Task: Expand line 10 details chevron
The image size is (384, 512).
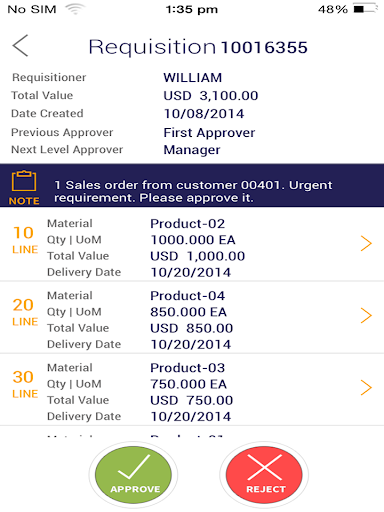Action: (366, 243)
